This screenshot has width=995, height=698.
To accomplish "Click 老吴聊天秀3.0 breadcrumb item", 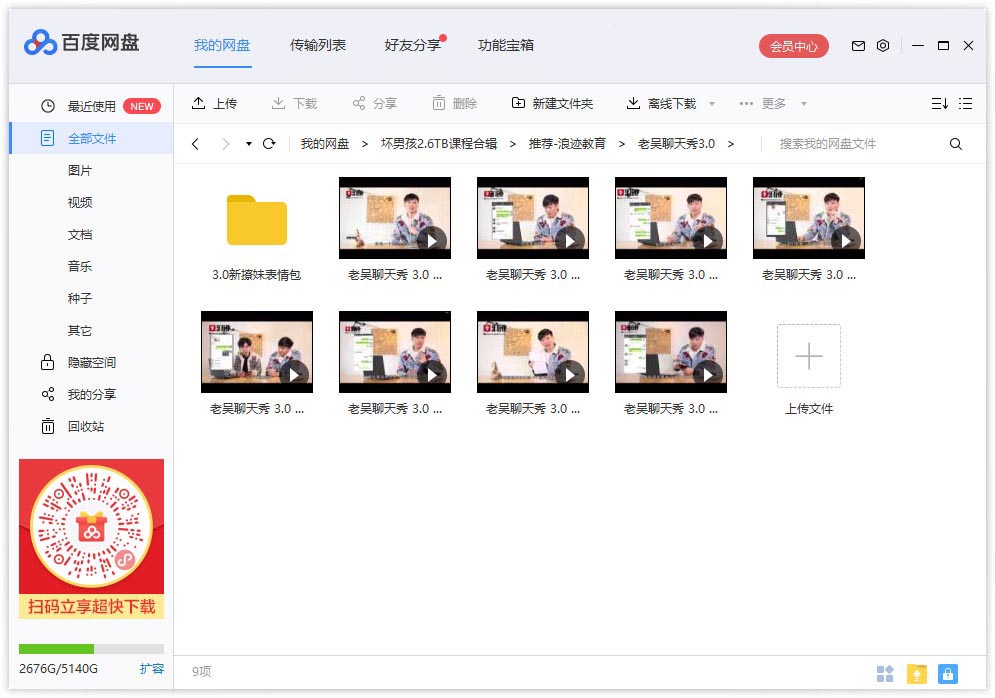I will pos(676,144).
